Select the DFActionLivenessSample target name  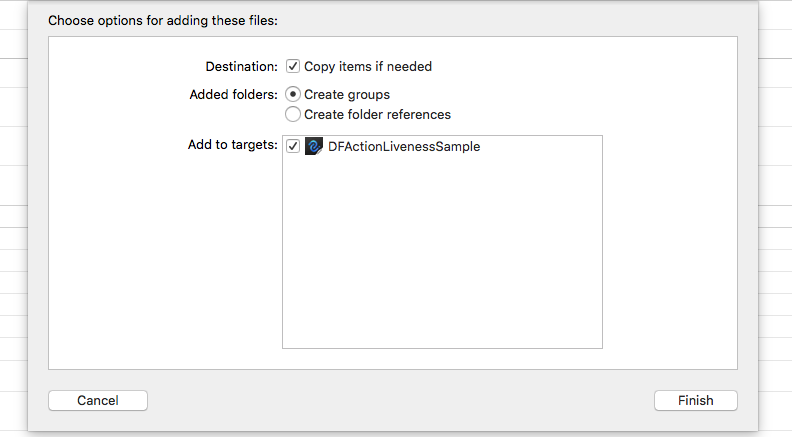(x=404, y=146)
